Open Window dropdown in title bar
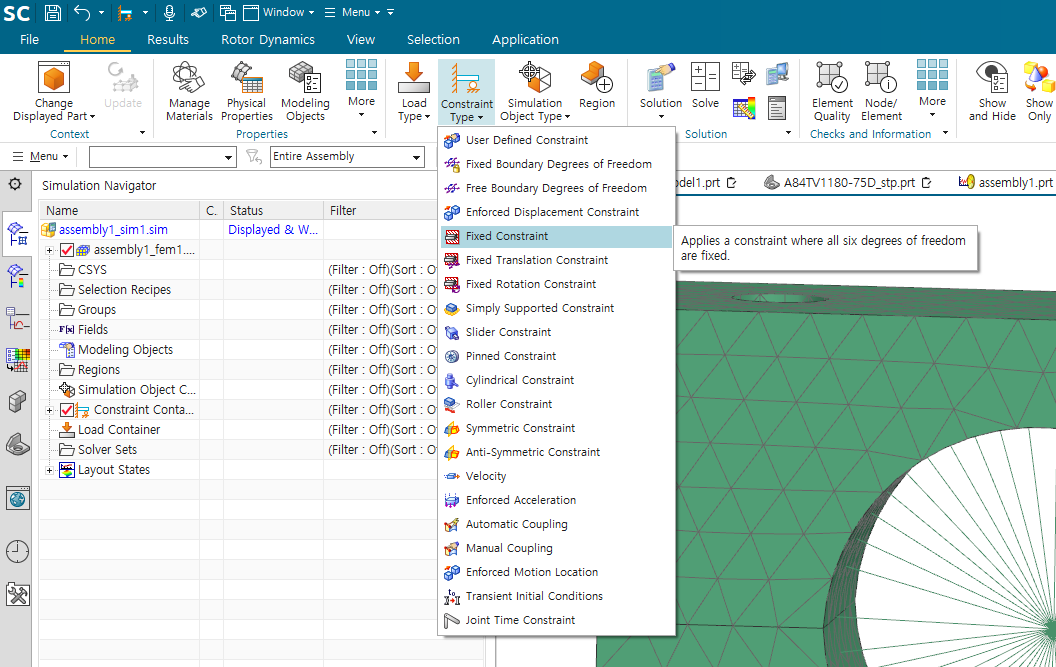This screenshot has width=1056, height=667. (279, 12)
